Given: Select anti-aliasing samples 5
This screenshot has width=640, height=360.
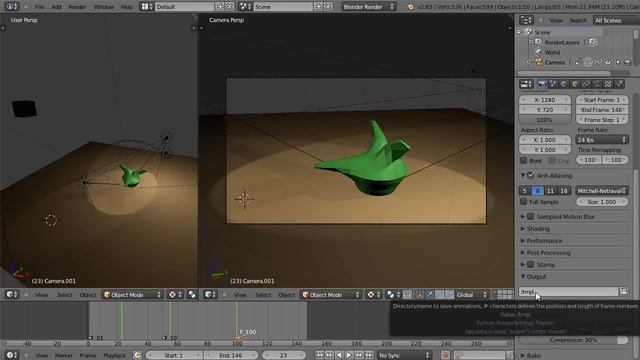Looking at the screenshot, I should (524, 191).
